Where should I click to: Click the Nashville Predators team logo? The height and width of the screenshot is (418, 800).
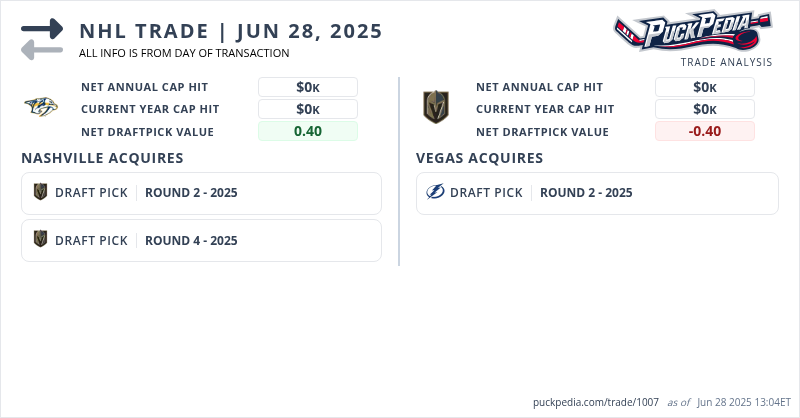42,108
